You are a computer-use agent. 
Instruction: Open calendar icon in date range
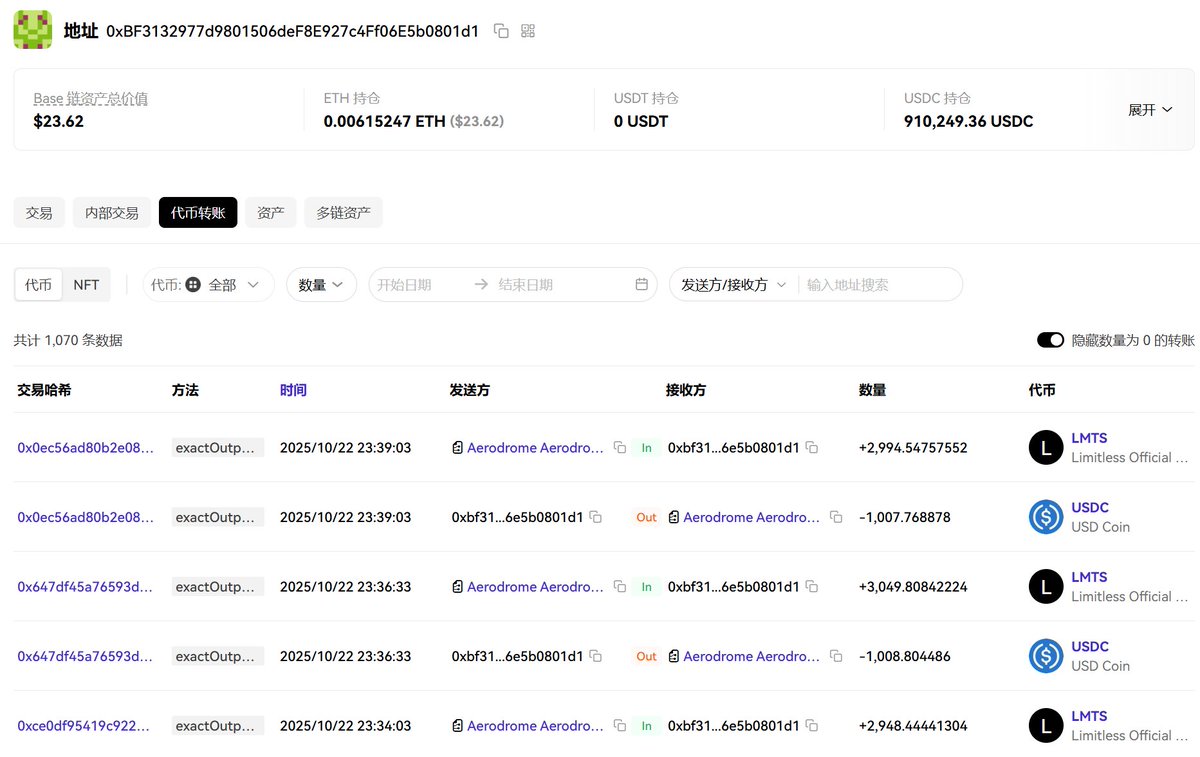tap(641, 285)
